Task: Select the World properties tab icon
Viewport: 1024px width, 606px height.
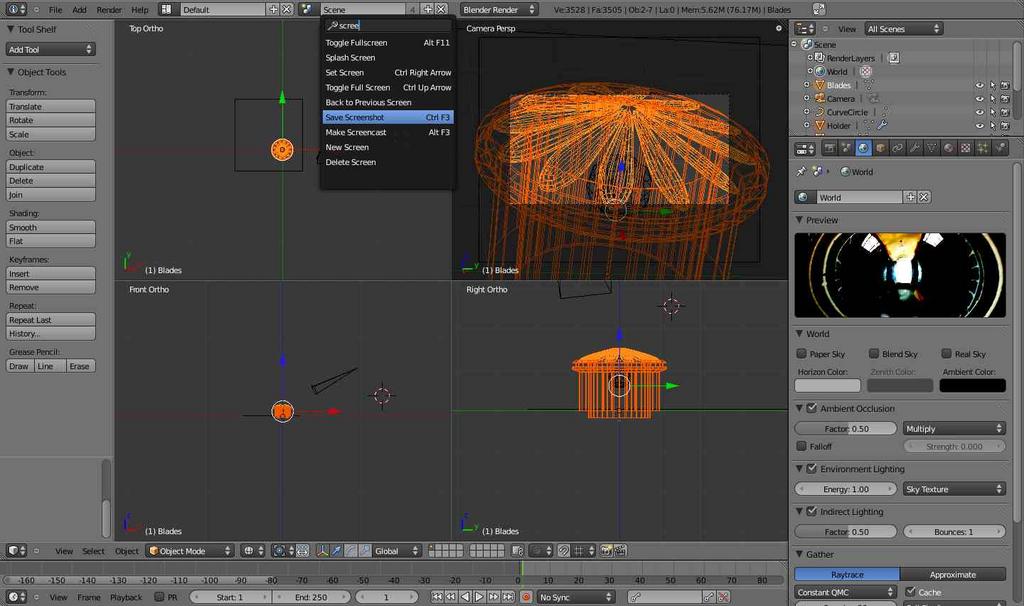Action: pos(863,148)
